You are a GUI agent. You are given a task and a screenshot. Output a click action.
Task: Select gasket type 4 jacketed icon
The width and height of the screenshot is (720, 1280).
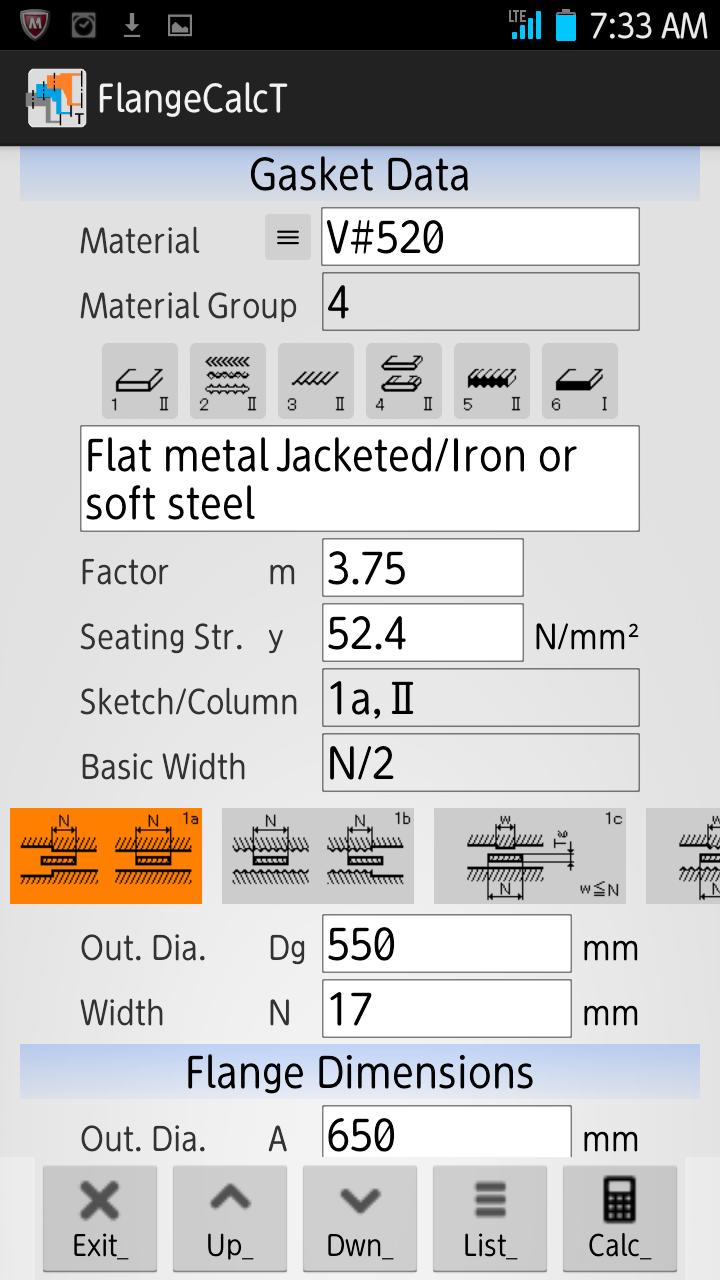[404, 381]
